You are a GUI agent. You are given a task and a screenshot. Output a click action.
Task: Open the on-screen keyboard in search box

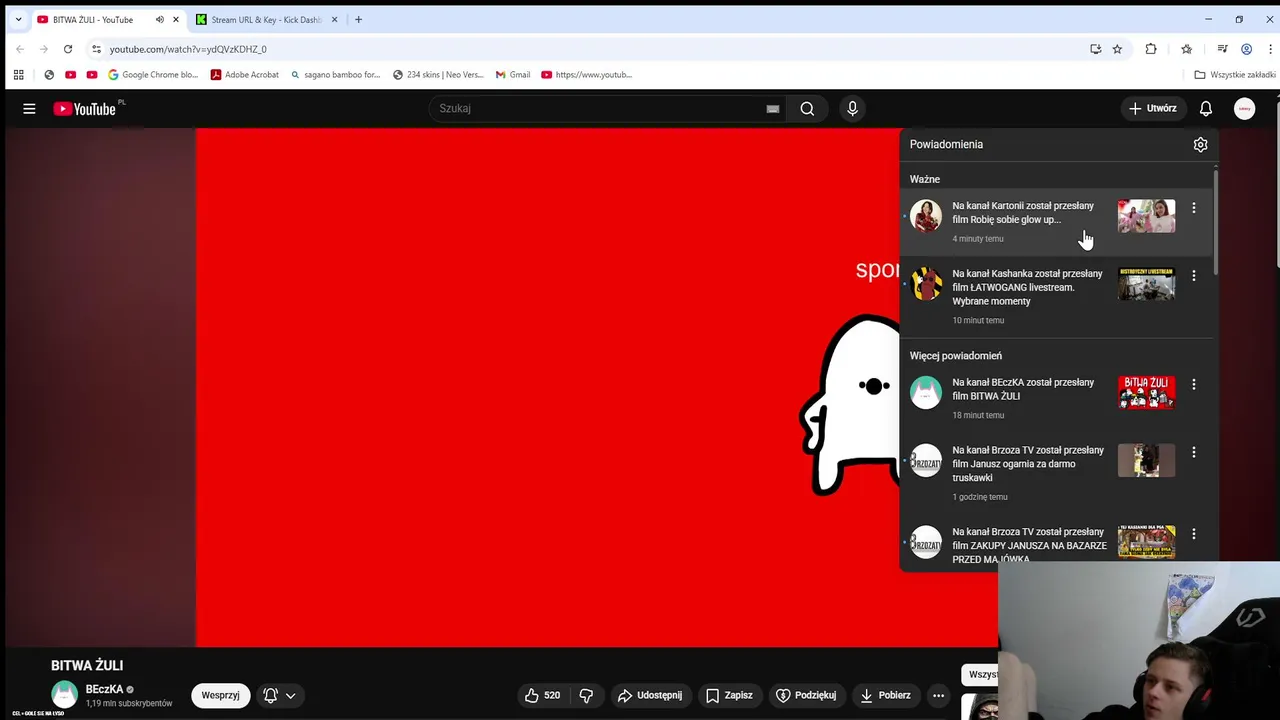click(x=773, y=108)
